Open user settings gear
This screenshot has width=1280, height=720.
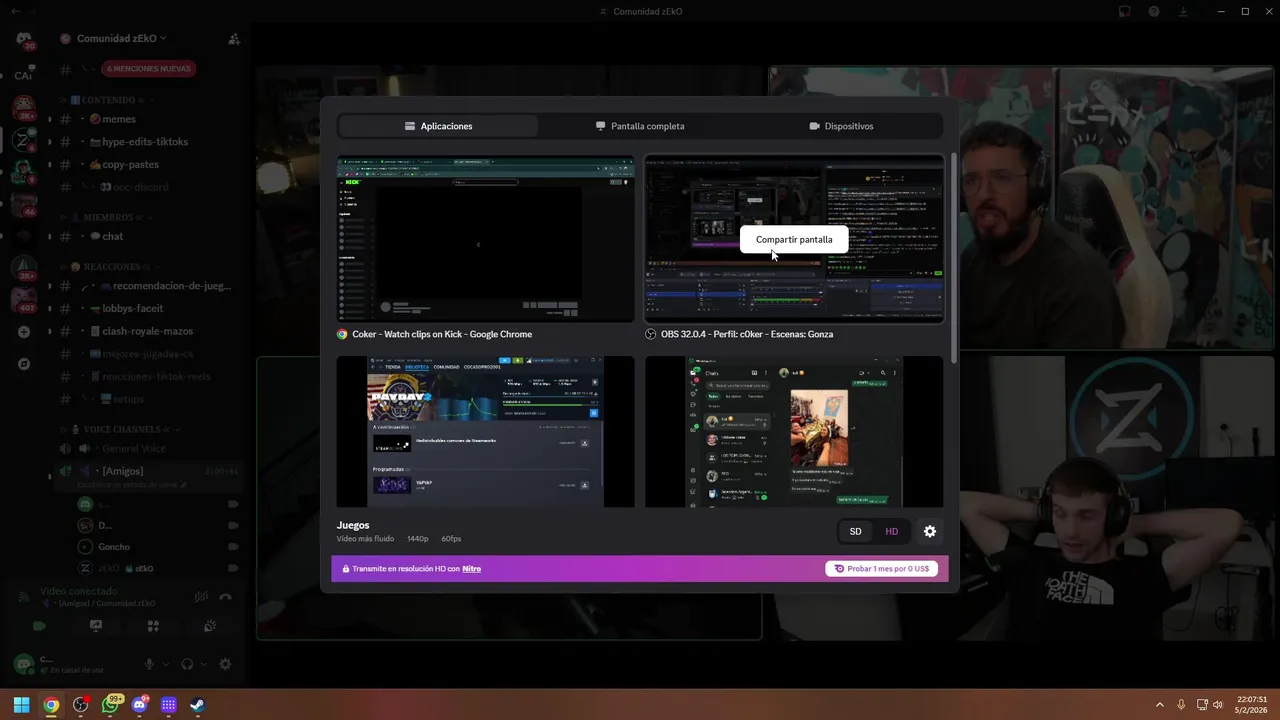pyautogui.click(x=225, y=664)
